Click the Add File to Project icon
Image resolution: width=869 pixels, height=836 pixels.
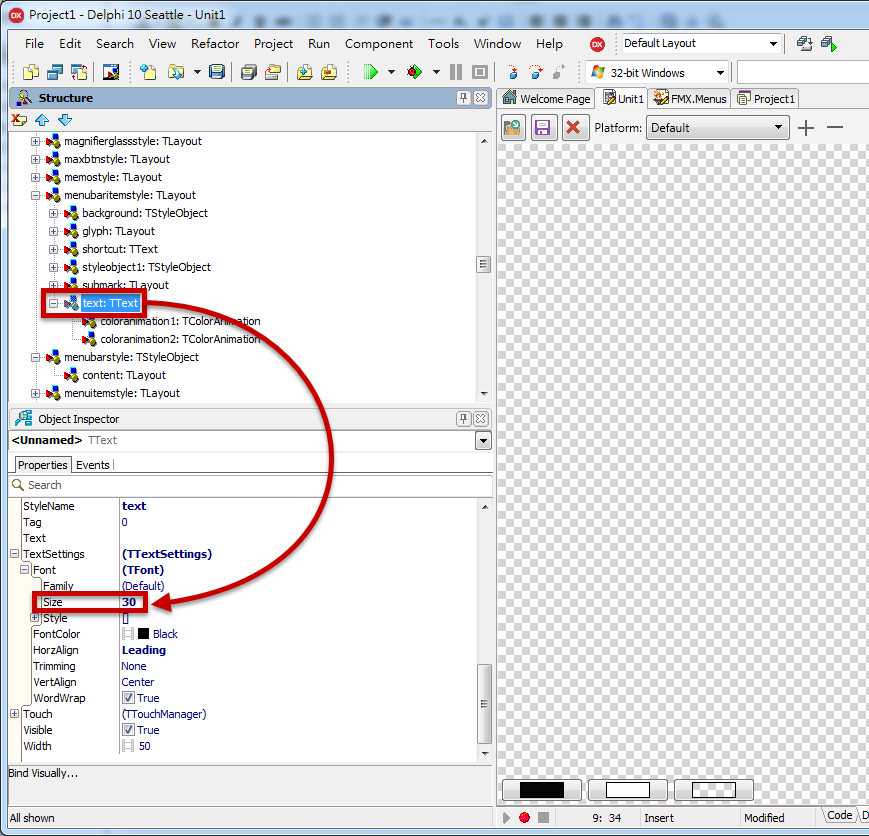304,72
